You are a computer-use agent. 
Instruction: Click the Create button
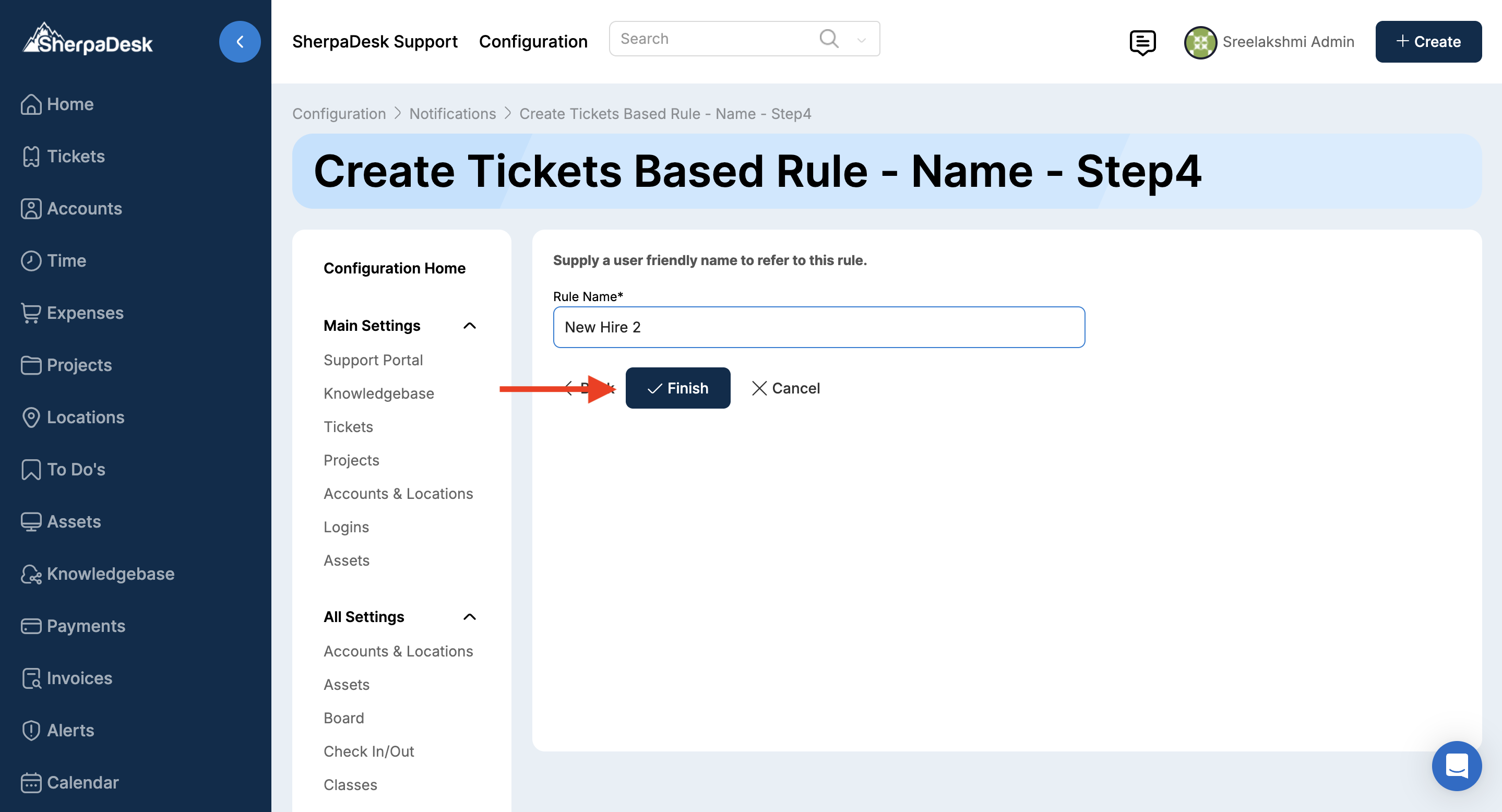(1428, 42)
